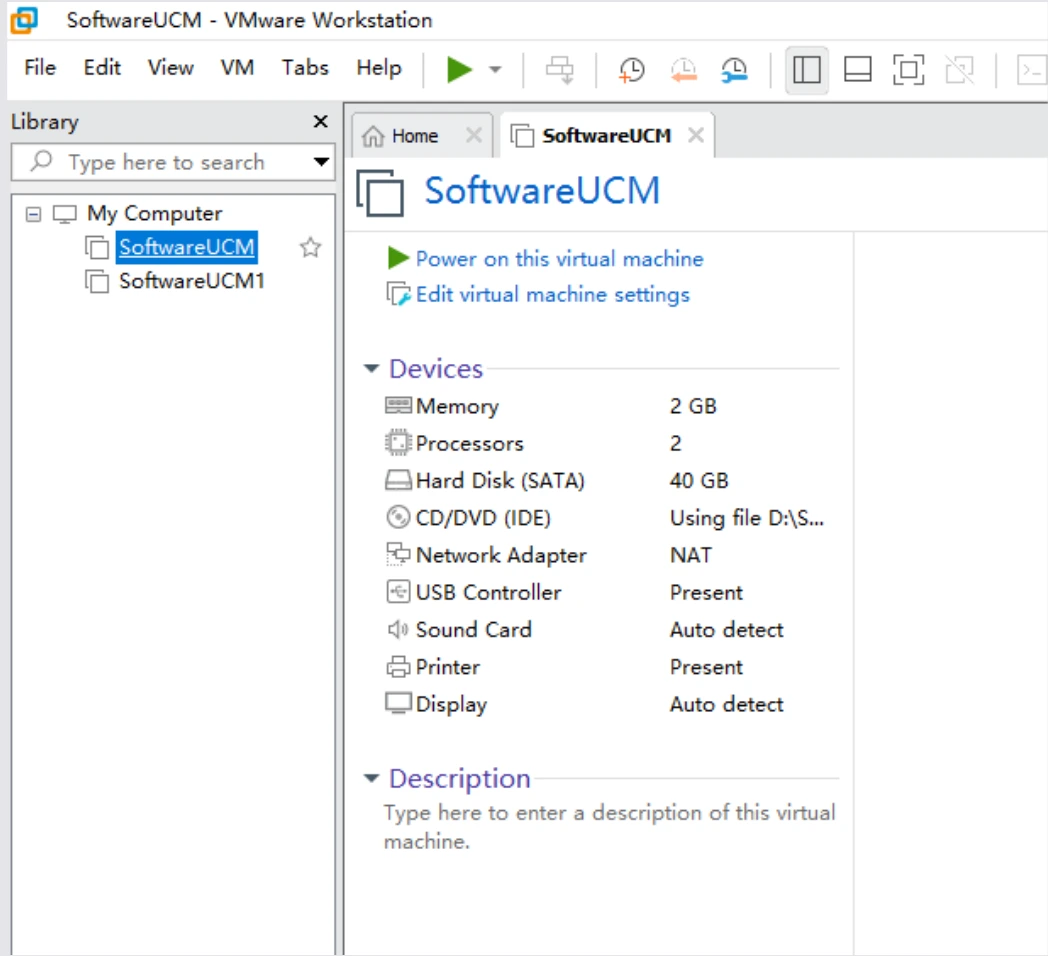Click the Using file D:\S... value
Screen dimensions: 1048x956
747,518
